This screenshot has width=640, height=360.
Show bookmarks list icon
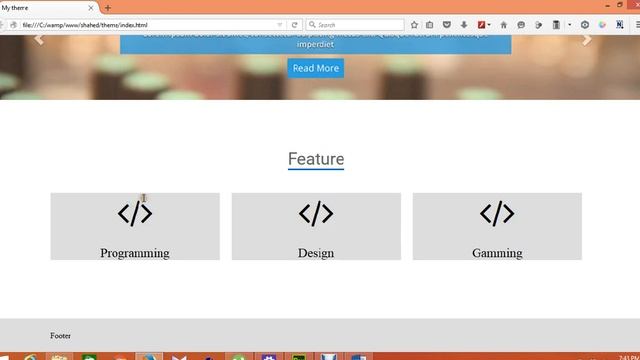point(430,25)
